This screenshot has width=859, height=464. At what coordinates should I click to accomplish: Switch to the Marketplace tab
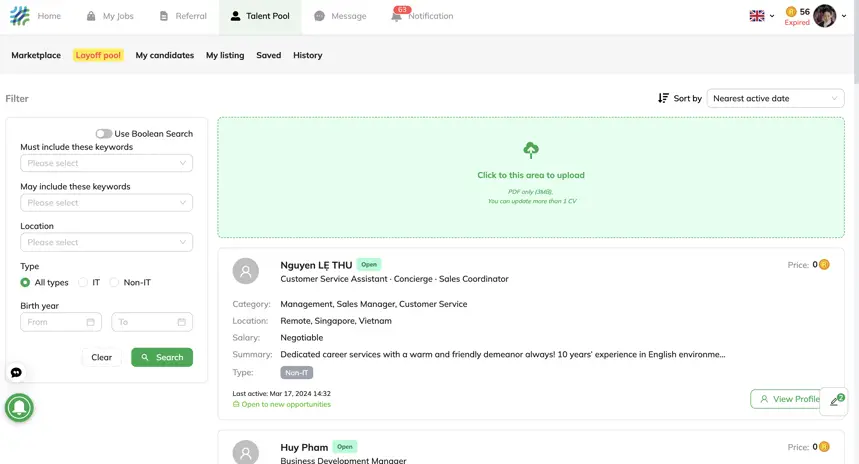tap(36, 55)
